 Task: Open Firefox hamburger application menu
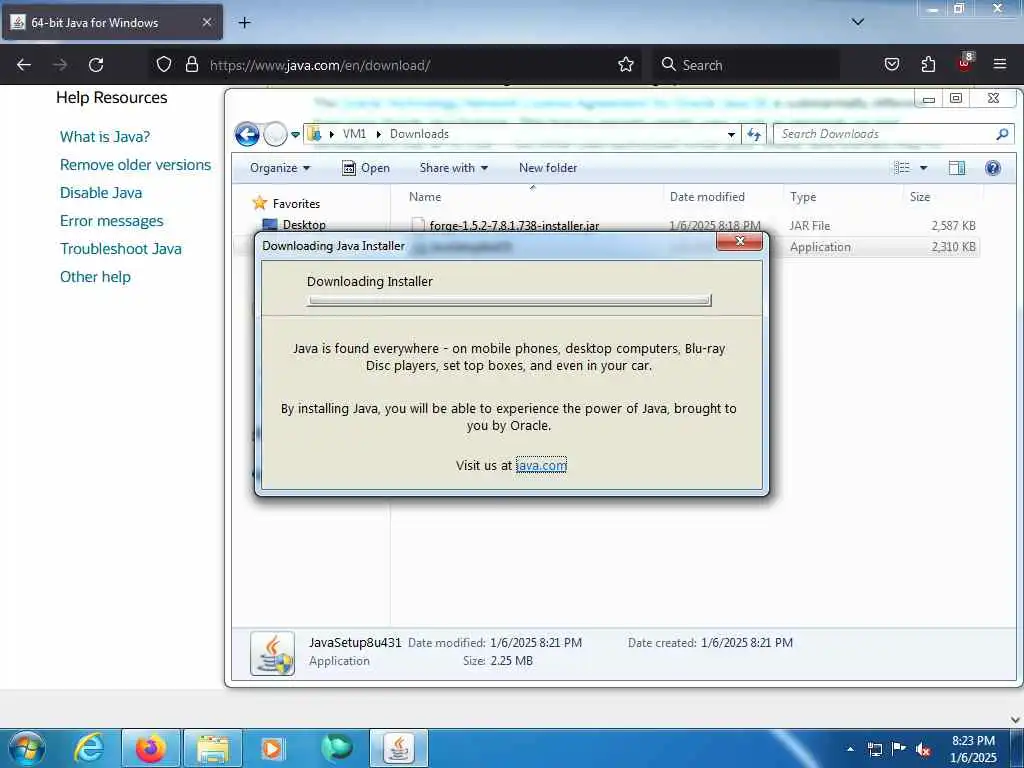coord(1000,64)
